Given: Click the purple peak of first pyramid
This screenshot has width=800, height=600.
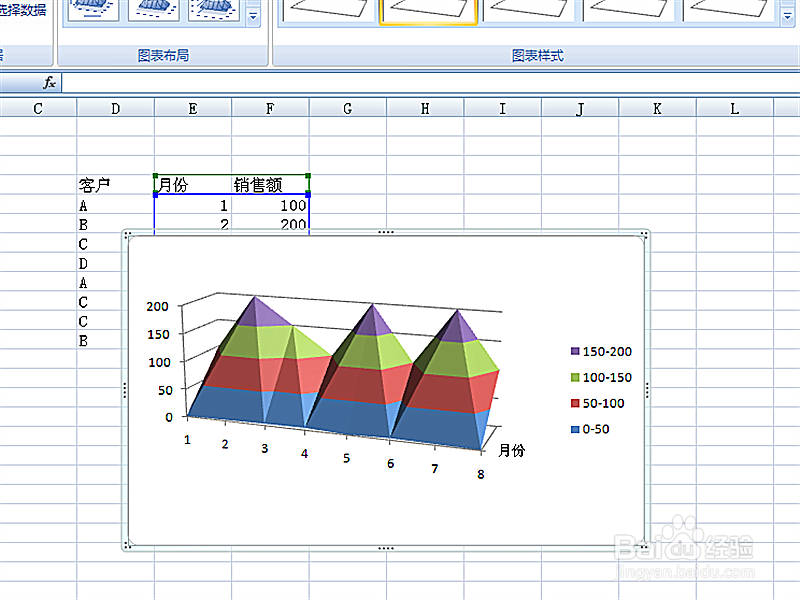Looking at the screenshot, I should [260, 313].
